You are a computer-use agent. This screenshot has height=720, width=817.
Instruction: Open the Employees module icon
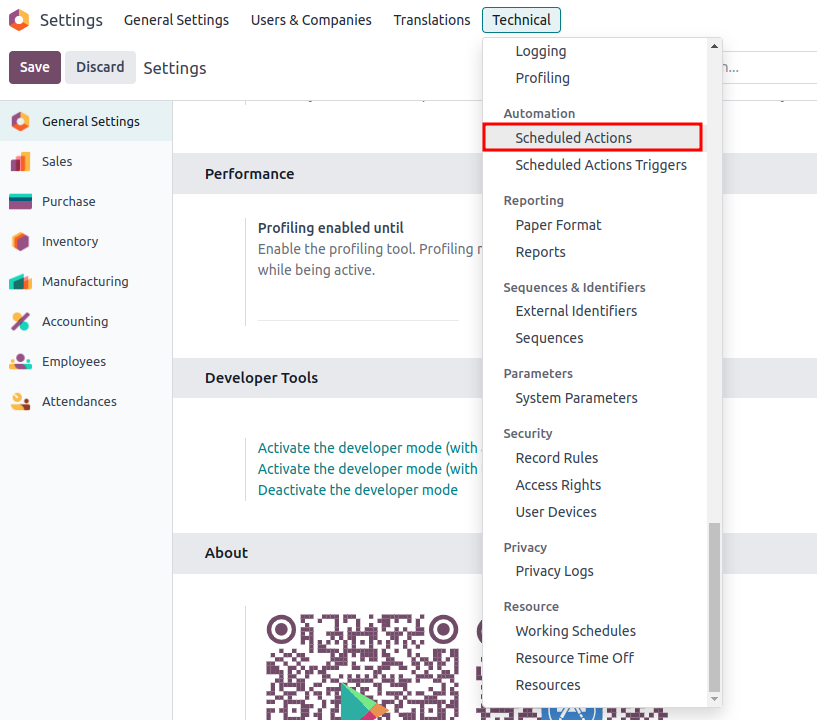20,362
